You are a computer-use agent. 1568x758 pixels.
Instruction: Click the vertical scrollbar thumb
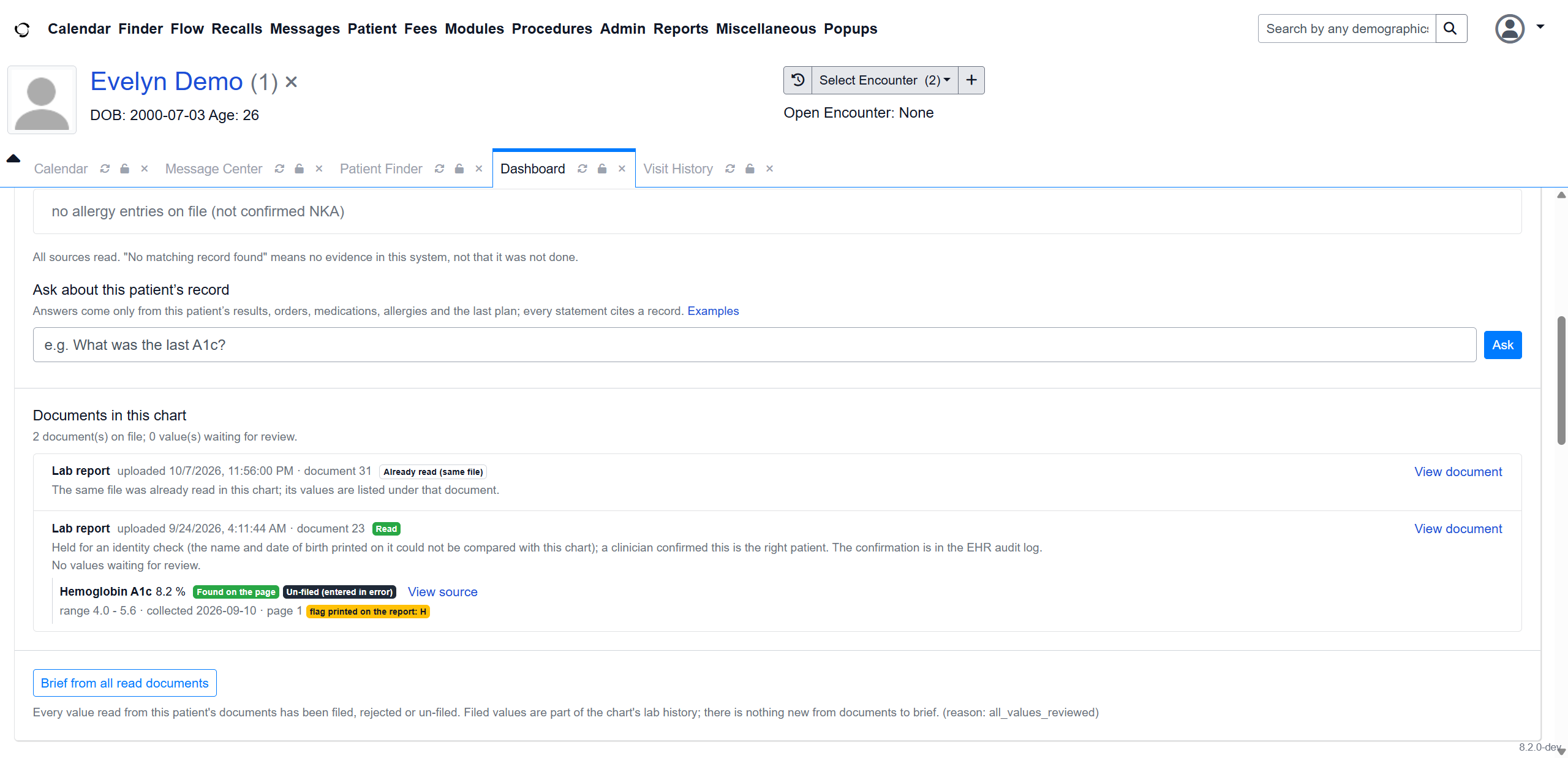[x=1561, y=380]
